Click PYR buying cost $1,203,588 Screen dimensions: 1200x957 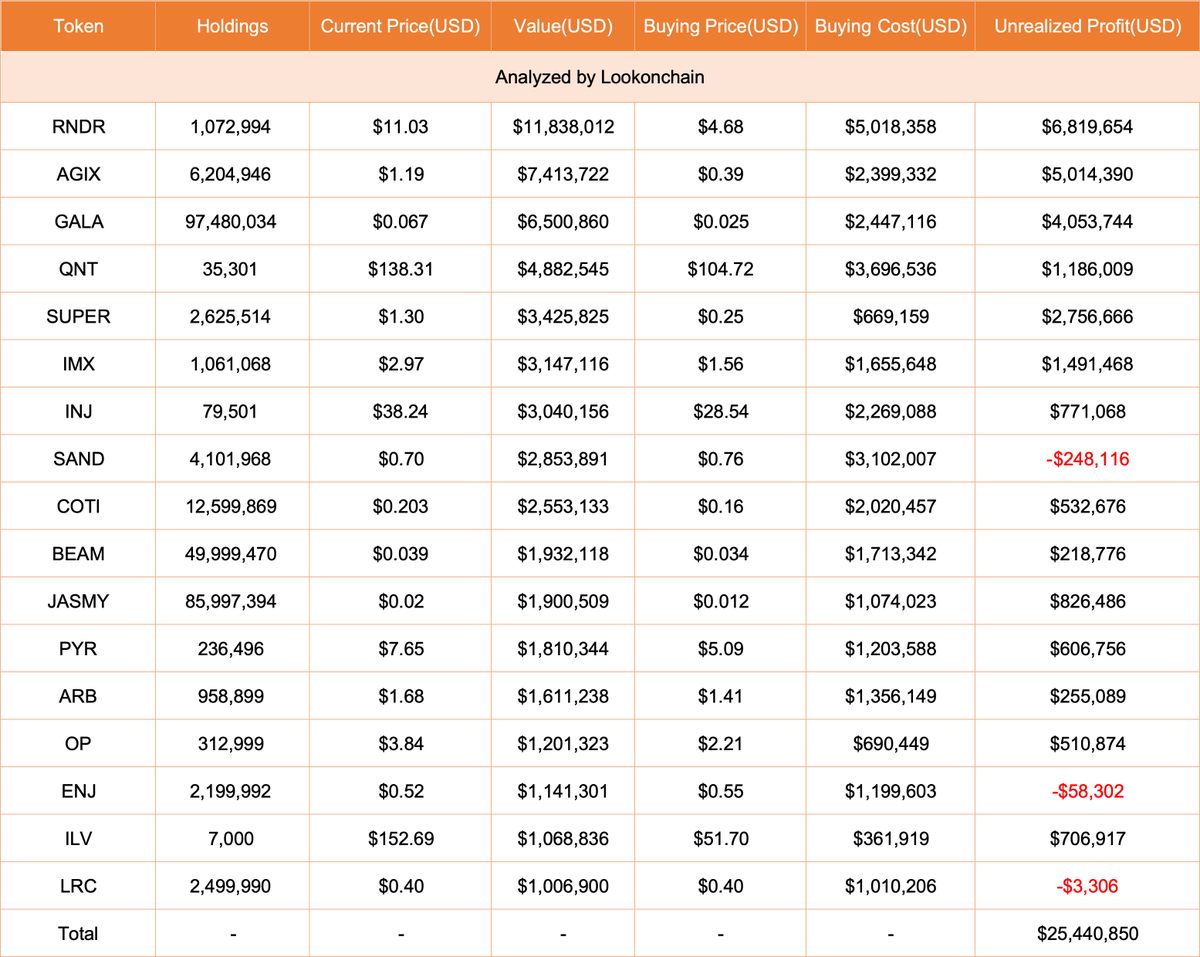[x=891, y=649]
